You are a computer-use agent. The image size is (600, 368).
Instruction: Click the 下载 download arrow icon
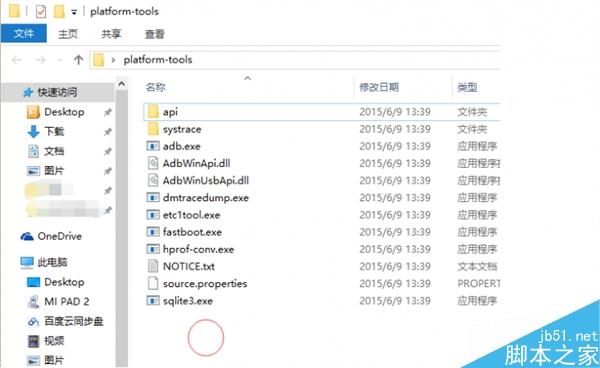(x=33, y=131)
